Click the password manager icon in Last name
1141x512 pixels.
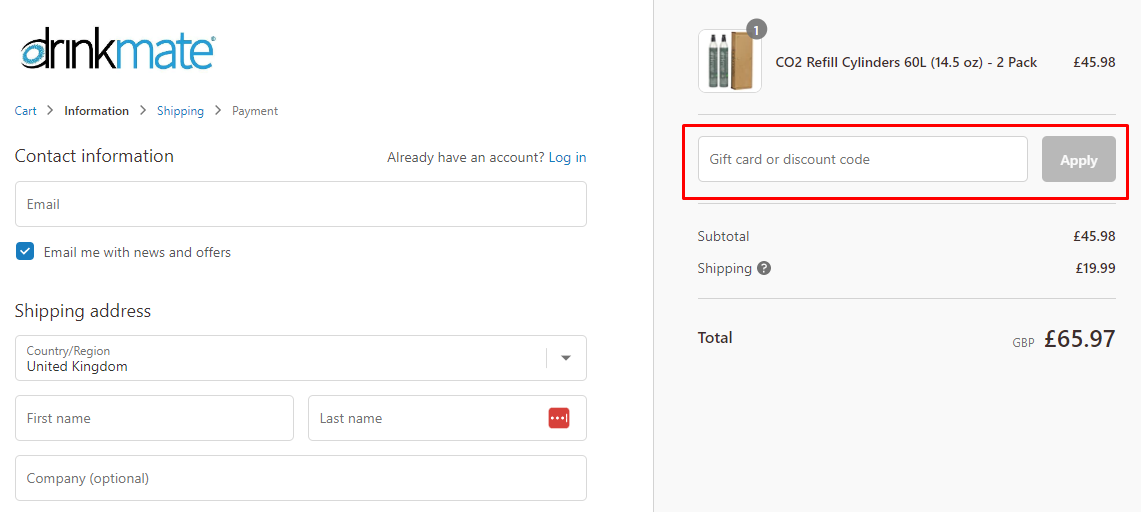(559, 418)
